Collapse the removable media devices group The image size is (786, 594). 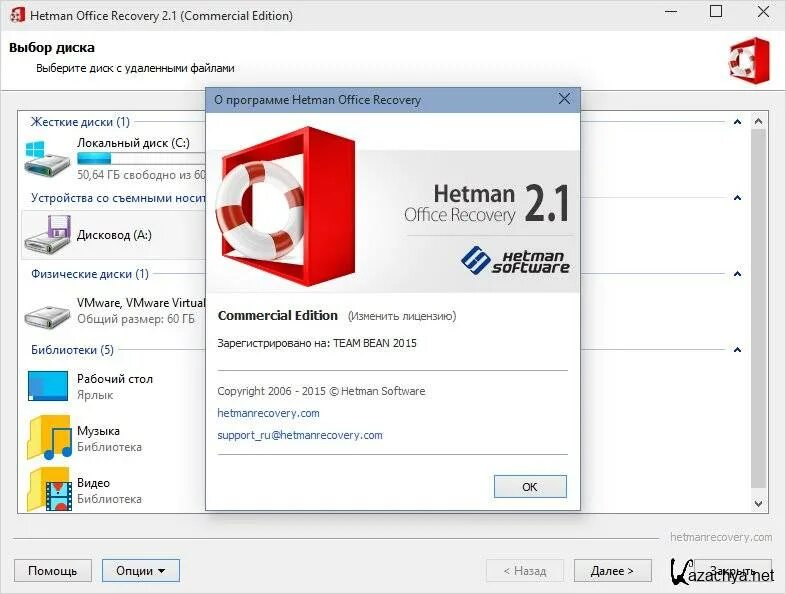737,198
